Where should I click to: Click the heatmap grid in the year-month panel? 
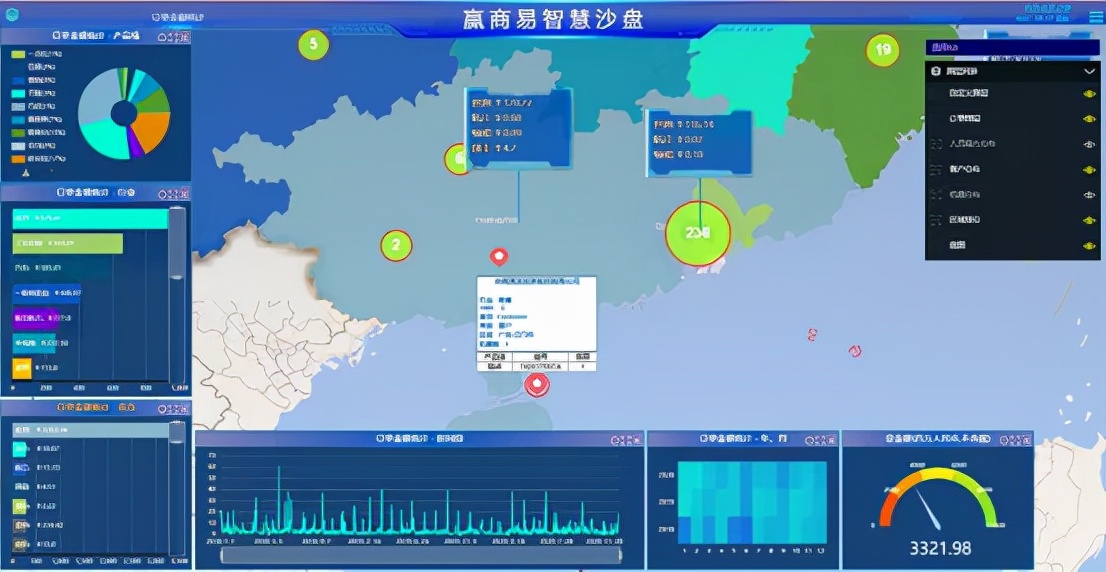(x=752, y=502)
